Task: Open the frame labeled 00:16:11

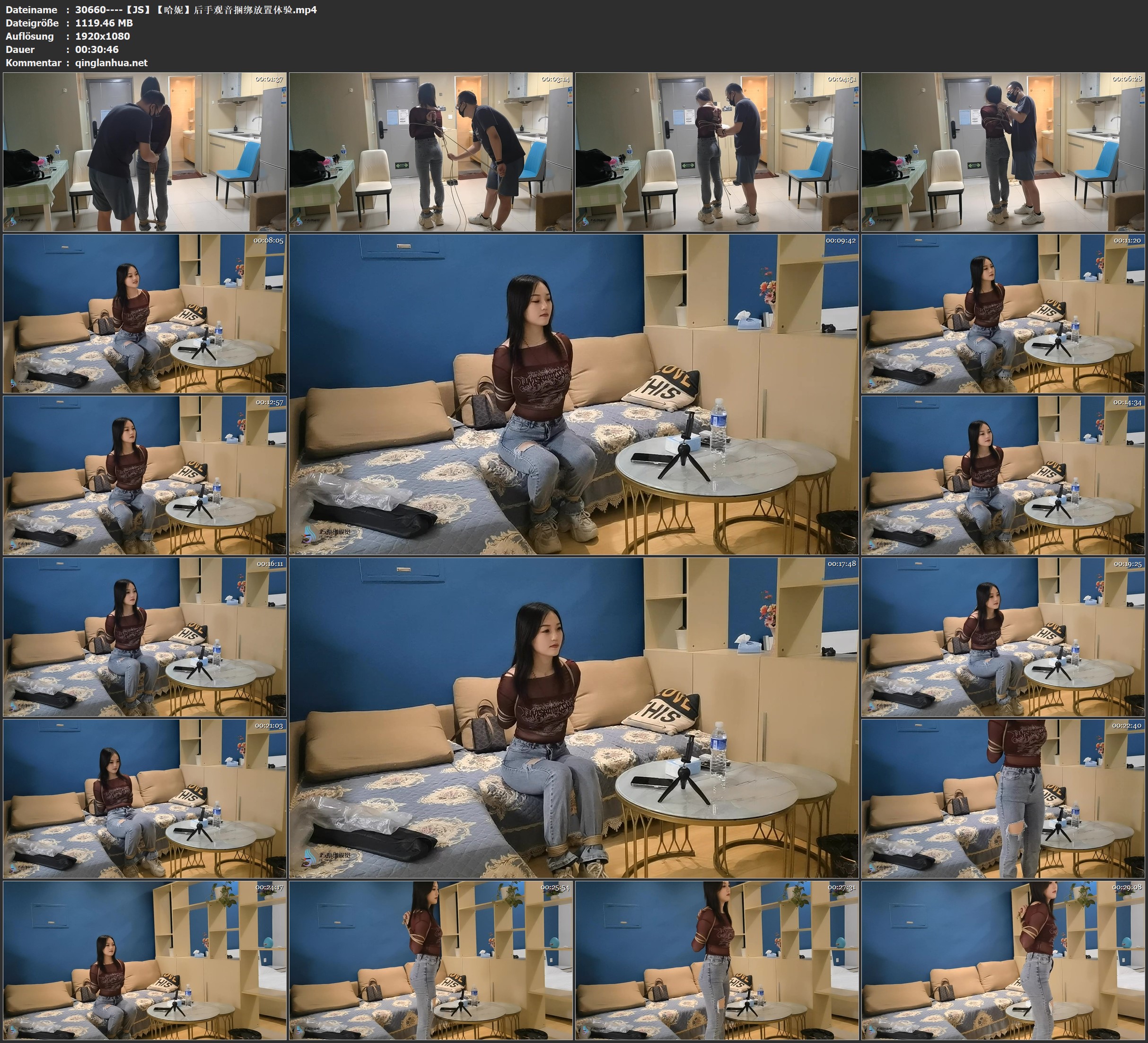Action: (145, 636)
